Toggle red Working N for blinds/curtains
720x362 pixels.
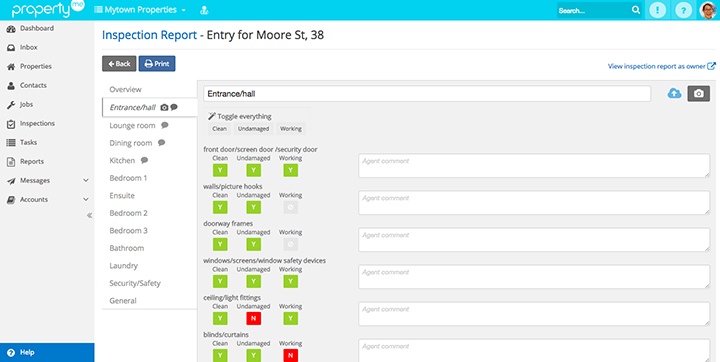(290, 355)
